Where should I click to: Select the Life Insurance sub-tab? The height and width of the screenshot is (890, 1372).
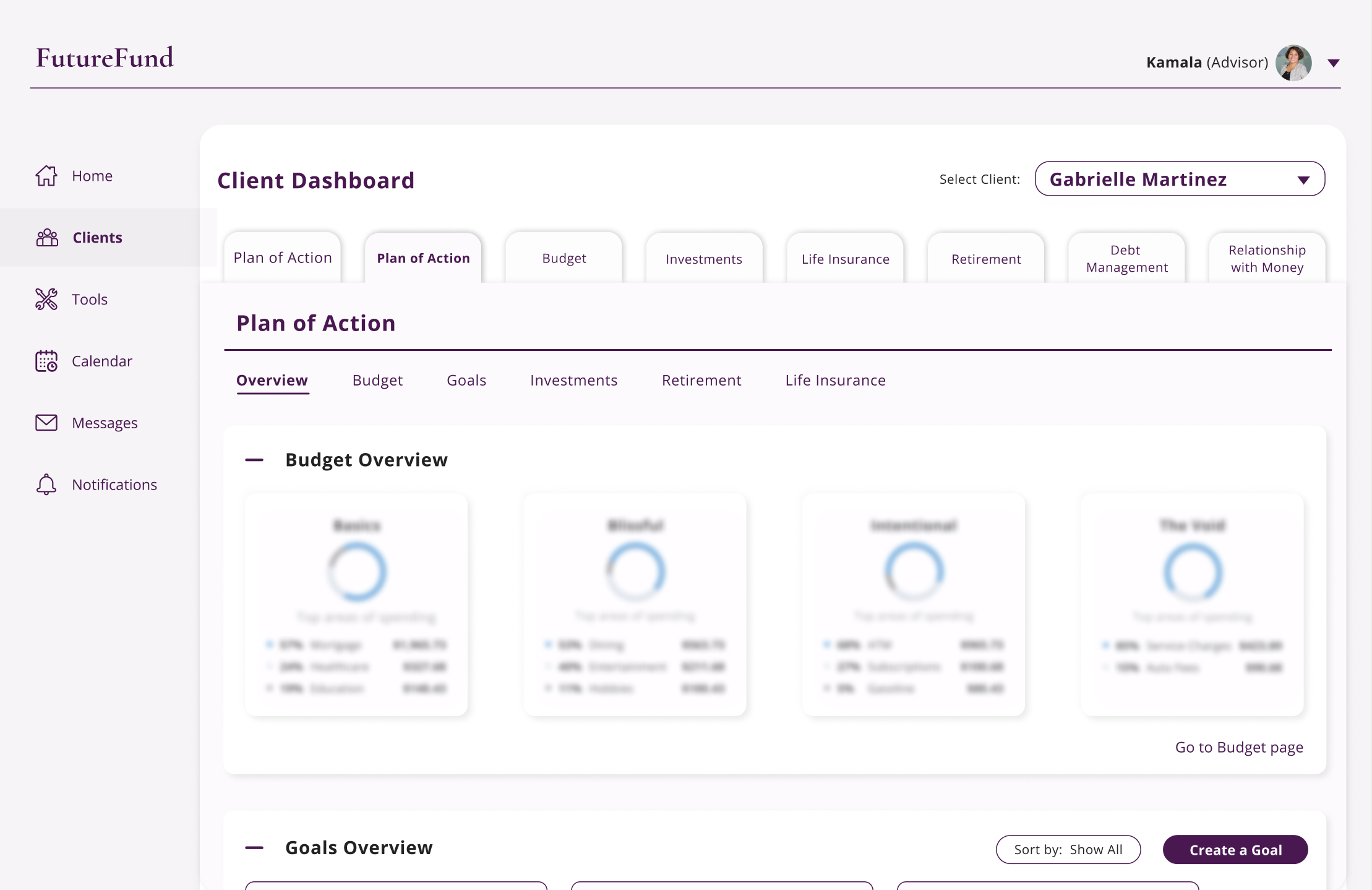835,381
